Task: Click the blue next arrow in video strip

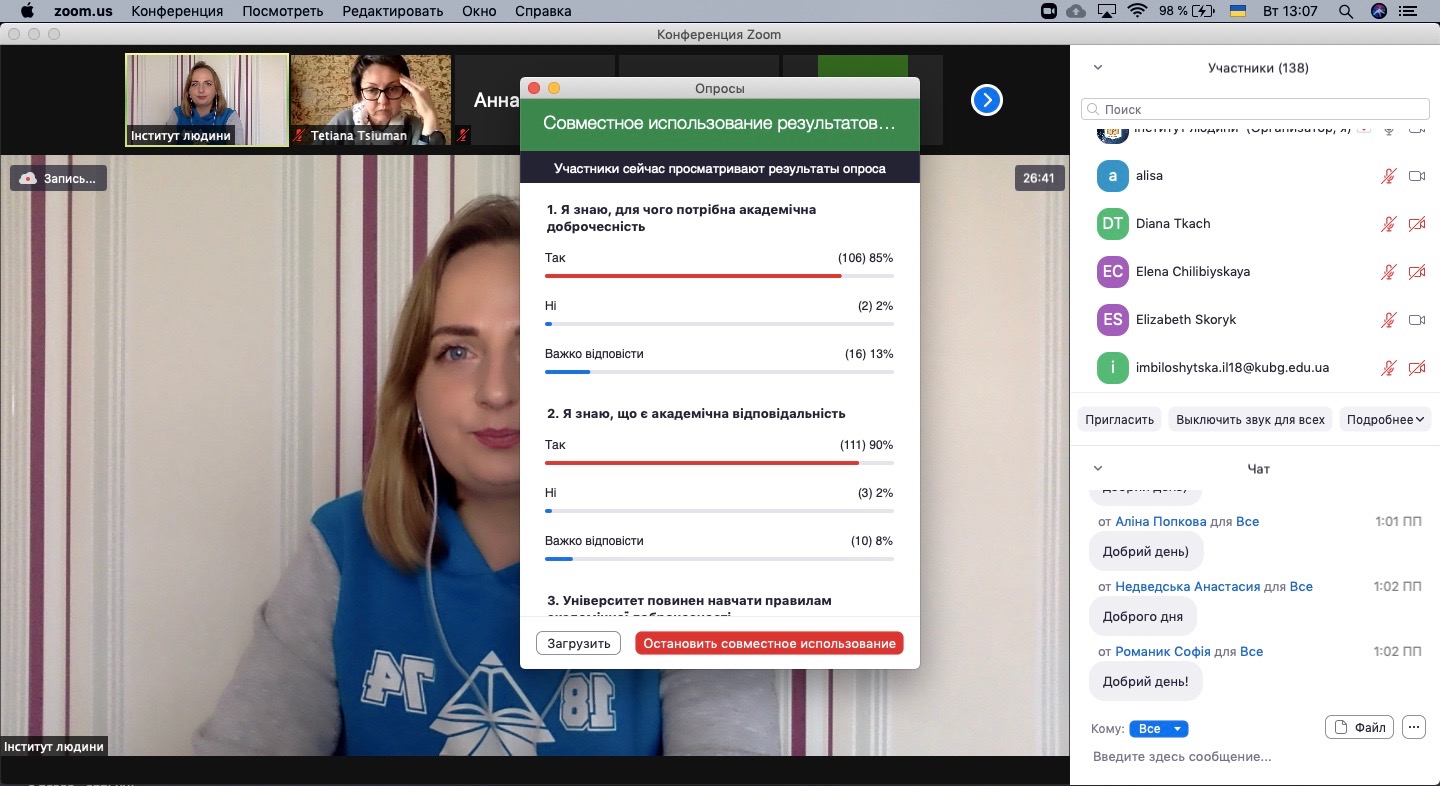Action: point(987,100)
